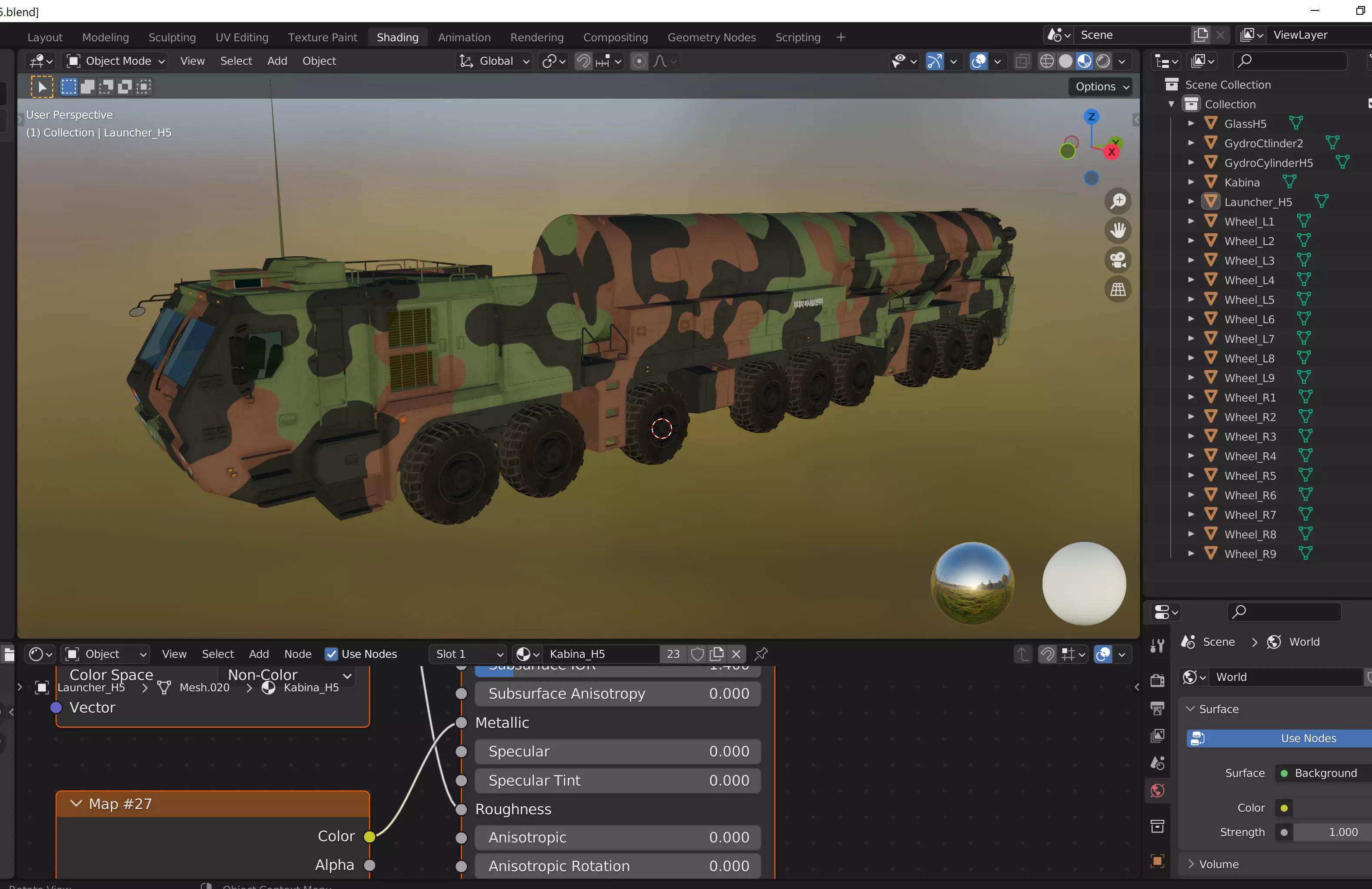Unlink Kabina_H5 material with X icon
Image resolution: width=1372 pixels, height=889 pixels.
736,654
